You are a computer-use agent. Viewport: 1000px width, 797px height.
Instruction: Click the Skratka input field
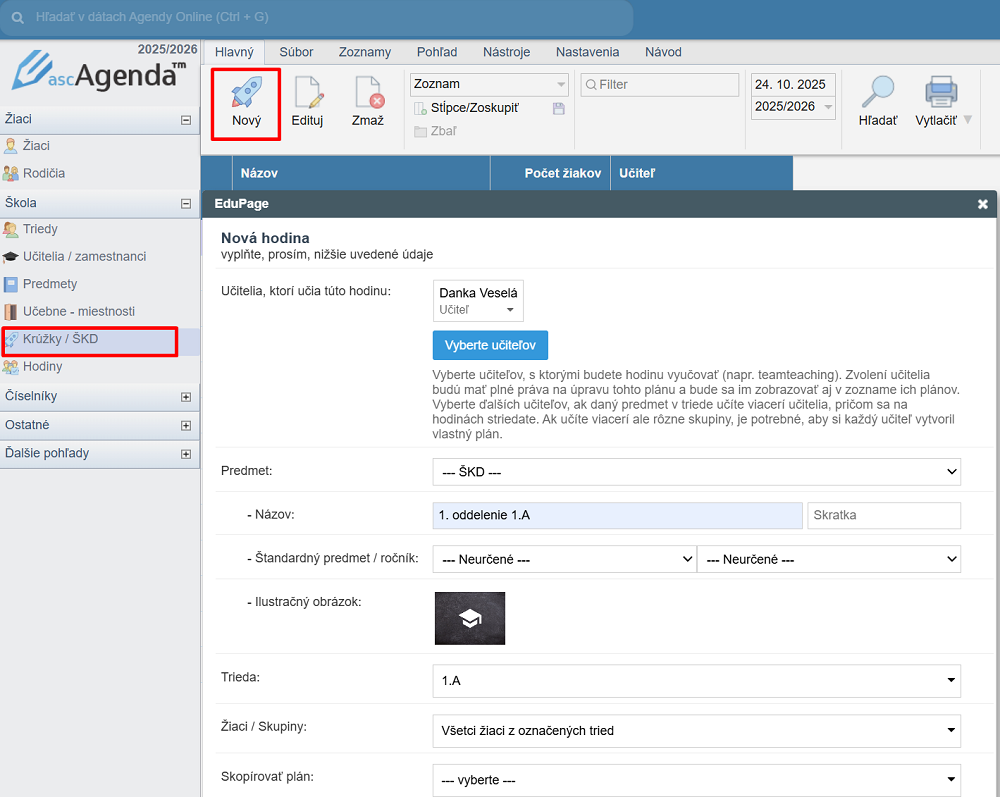883,515
